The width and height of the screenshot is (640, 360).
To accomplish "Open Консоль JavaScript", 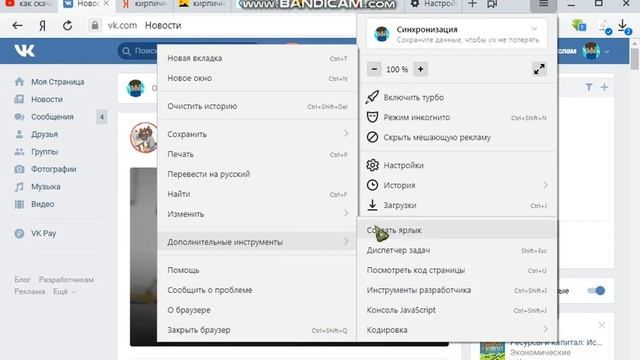I will pos(457,310).
